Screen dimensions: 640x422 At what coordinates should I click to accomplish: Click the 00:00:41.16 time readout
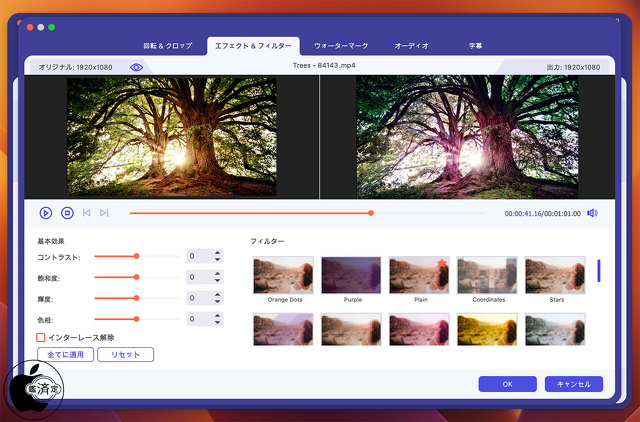(523, 213)
